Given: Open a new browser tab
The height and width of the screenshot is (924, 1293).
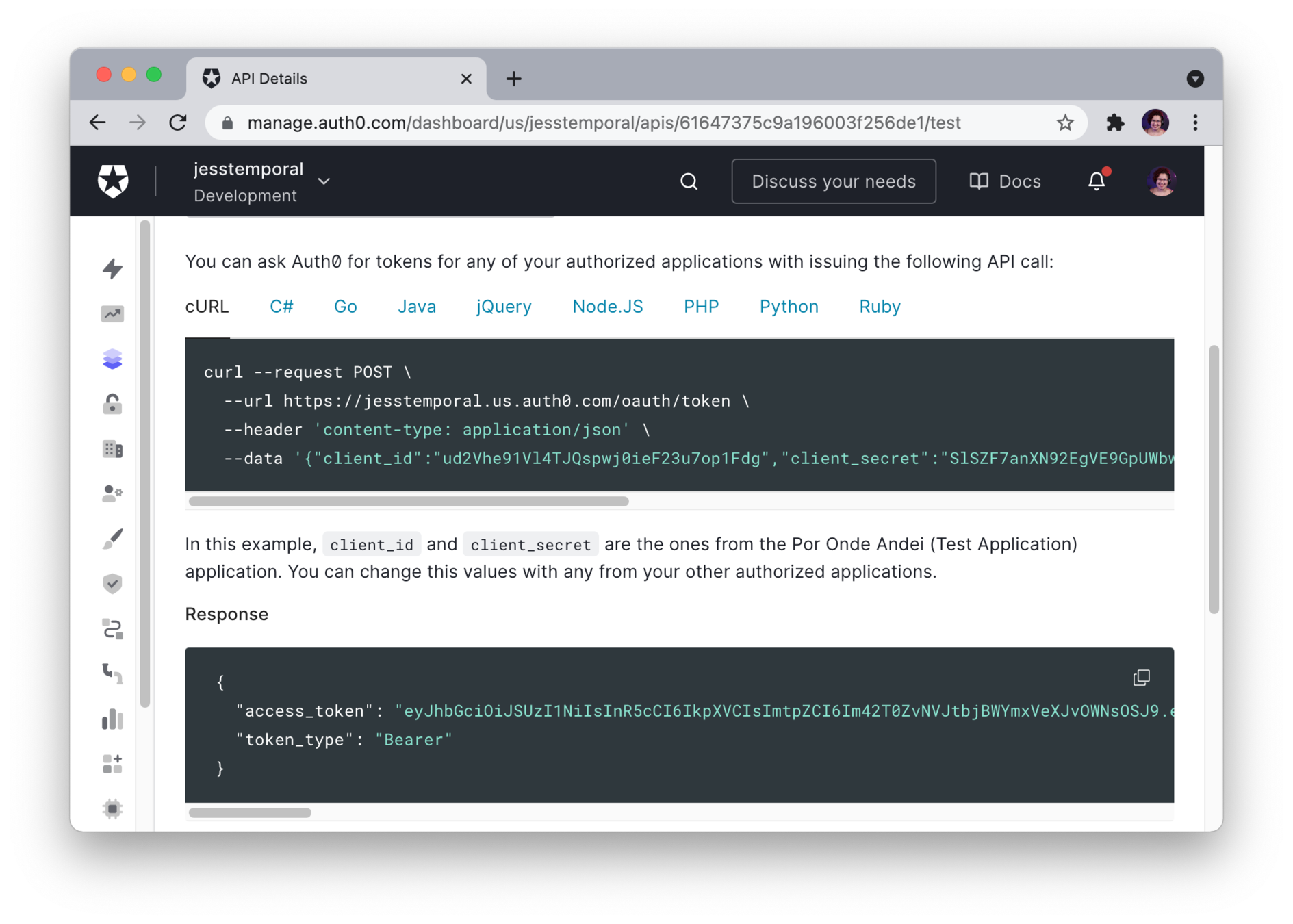Looking at the screenshot, I should coord(513,79).
